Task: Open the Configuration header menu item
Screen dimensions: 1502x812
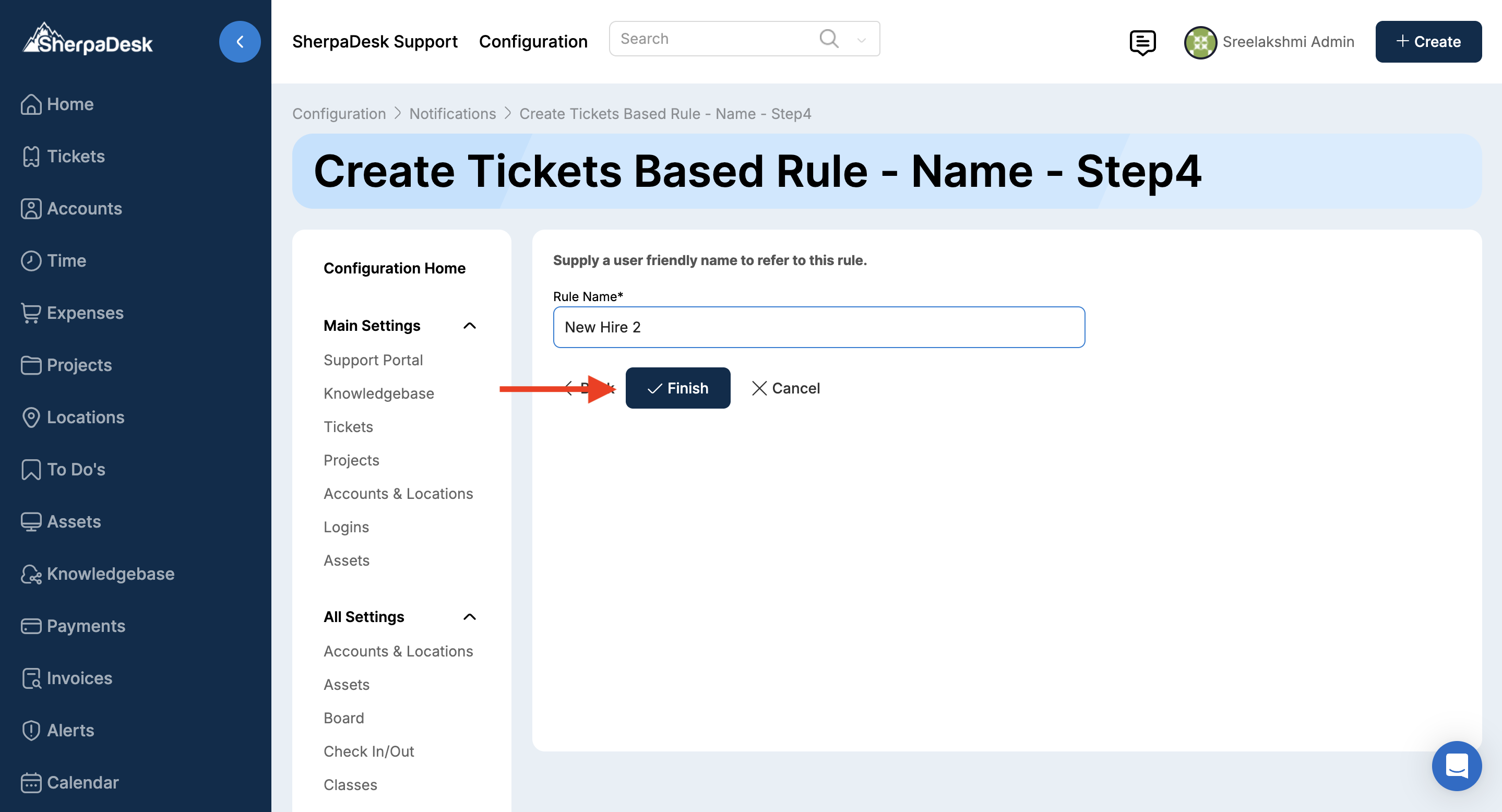Action: [533, 42]
